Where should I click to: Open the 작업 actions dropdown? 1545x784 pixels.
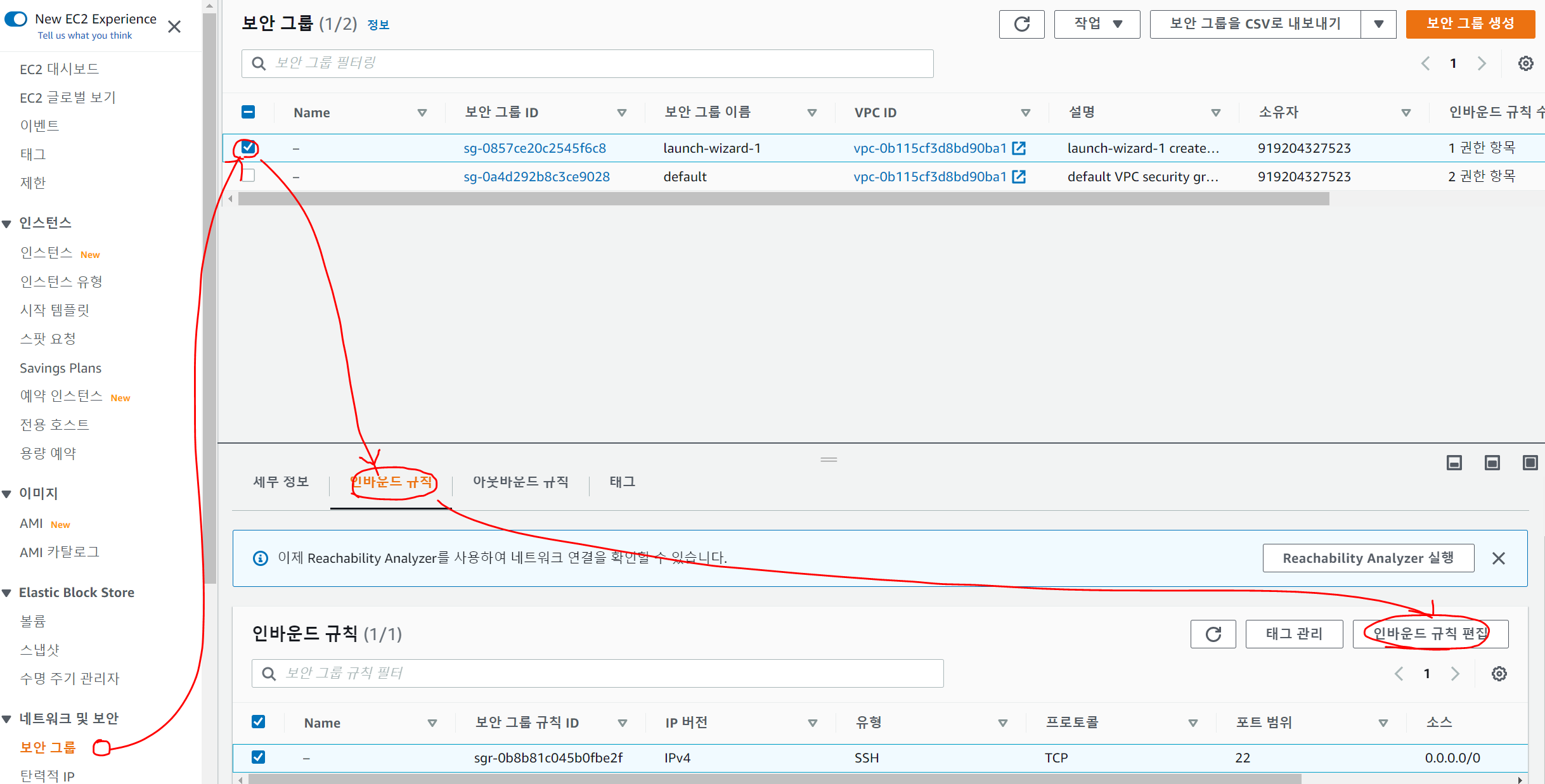(1097, 24)
